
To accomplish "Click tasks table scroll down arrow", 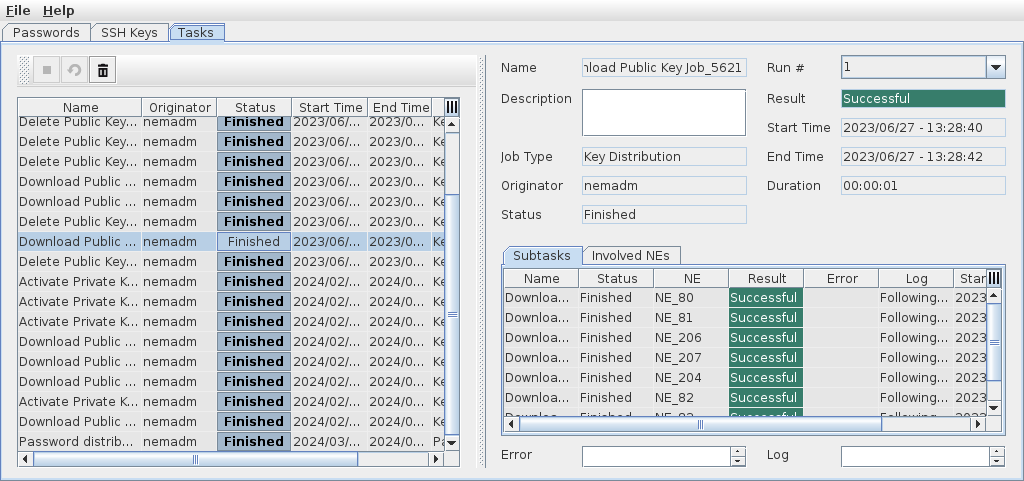I will click(x=451, y=442).
